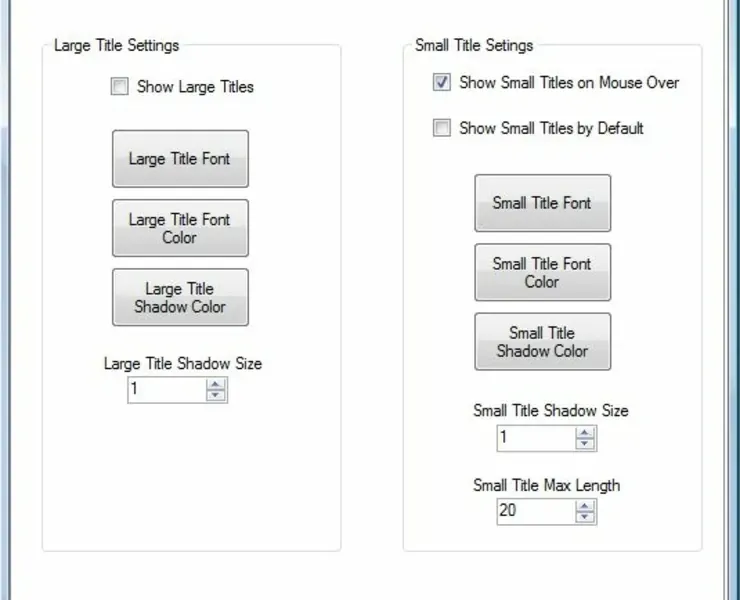
Task: Click the Small Title Setings group label
Action: (x=474, y=45)
